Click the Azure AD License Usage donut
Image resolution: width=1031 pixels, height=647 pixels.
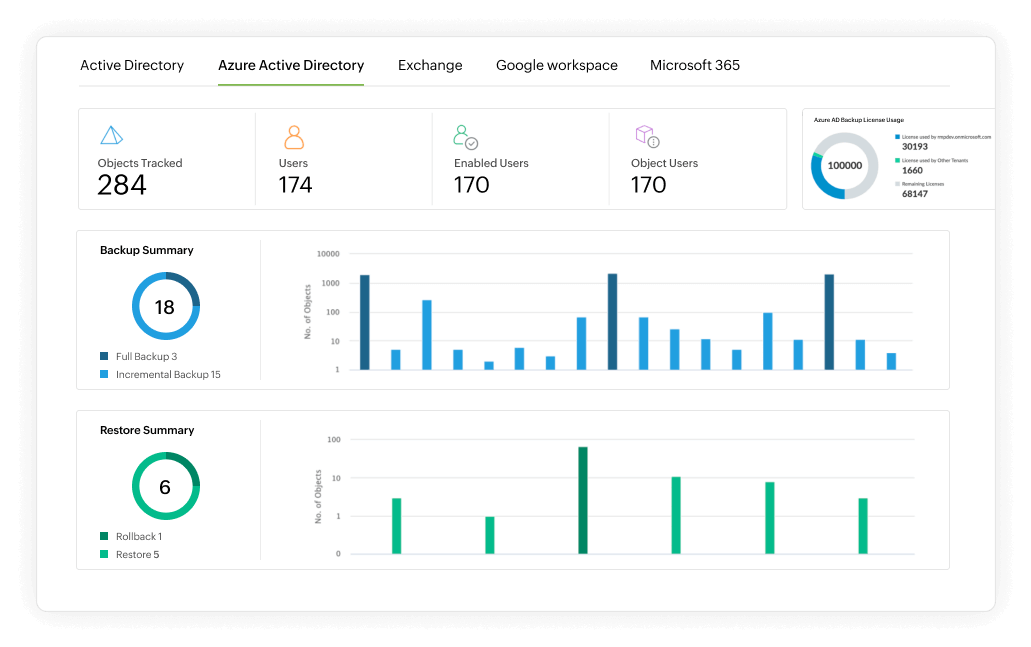tap(845, 165)
